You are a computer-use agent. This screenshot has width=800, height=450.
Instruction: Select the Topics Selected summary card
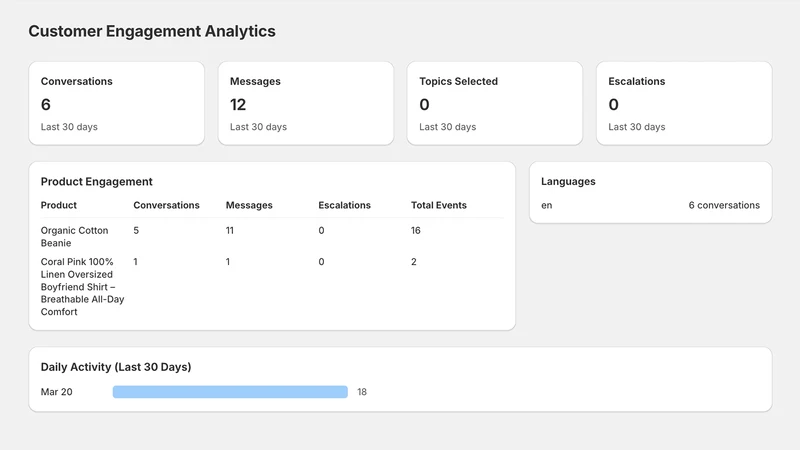pyautogui.click(x=495, y=104)
